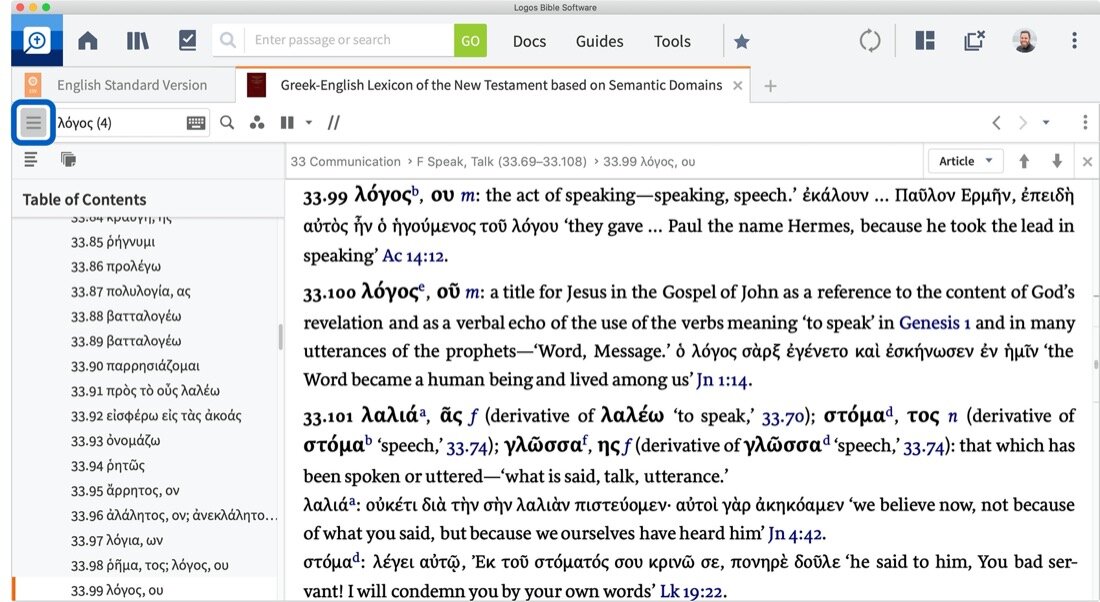
Task: Select 33.94 ῥητῶς in contents
Action: (107, 466)
